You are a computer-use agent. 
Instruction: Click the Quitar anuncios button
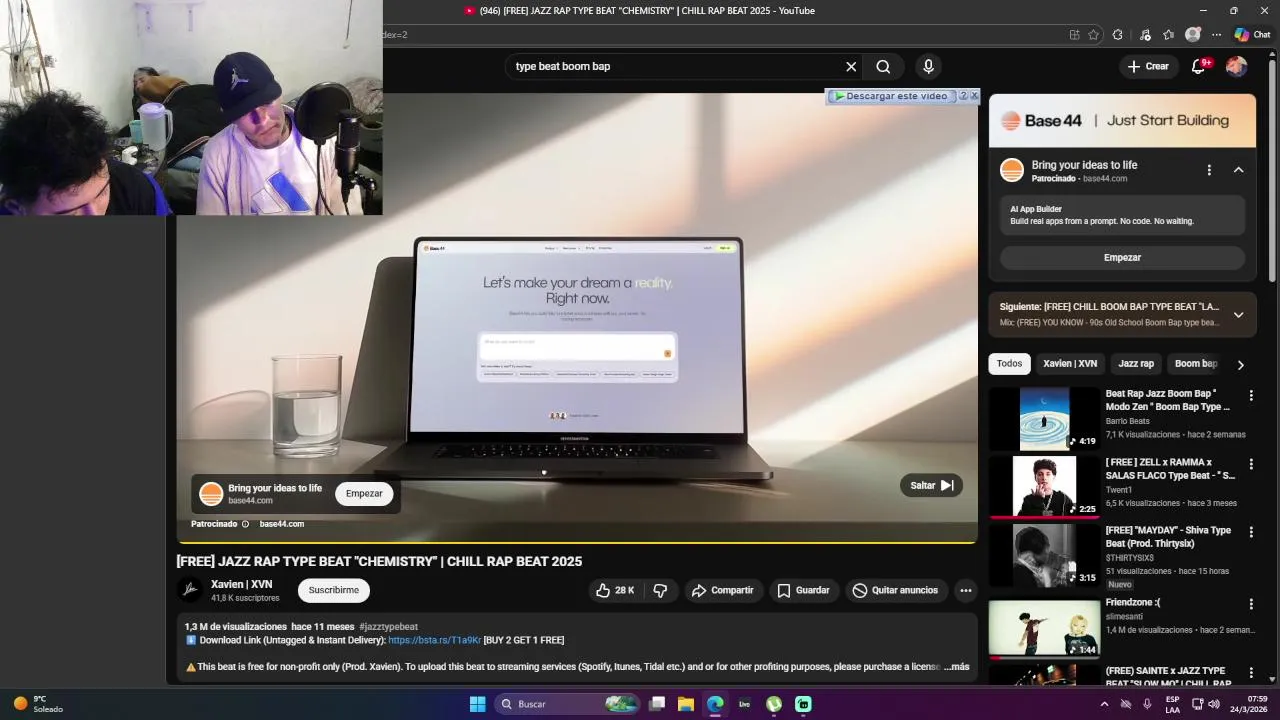click(895, 591)
